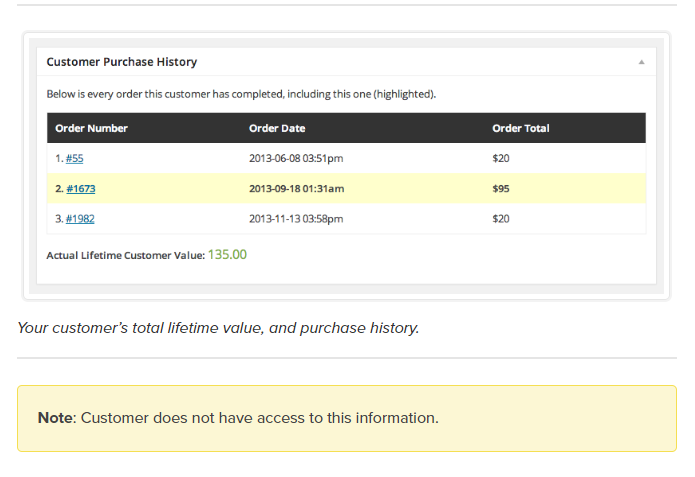Viewport: 695px width, 477px height.
Task: Click the green 135.00 lifetime value
Action: 227,255
